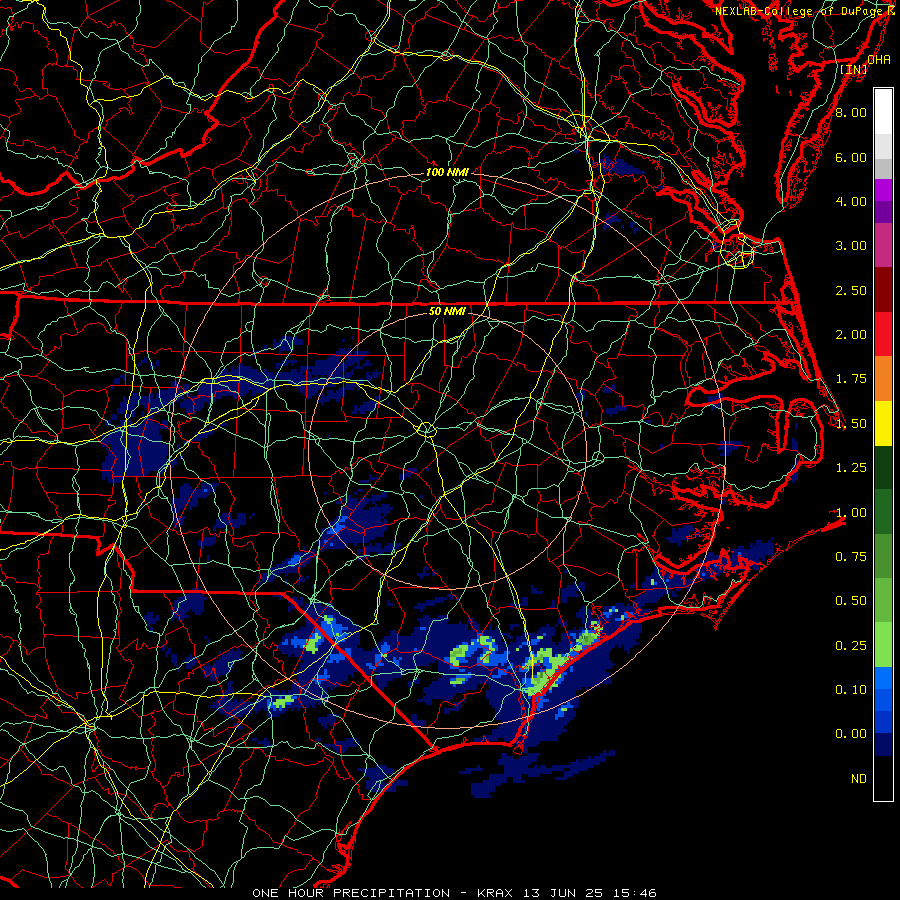The image size is (900, 900).
Task: Click the OHA product code label
Action: [879, 59]
